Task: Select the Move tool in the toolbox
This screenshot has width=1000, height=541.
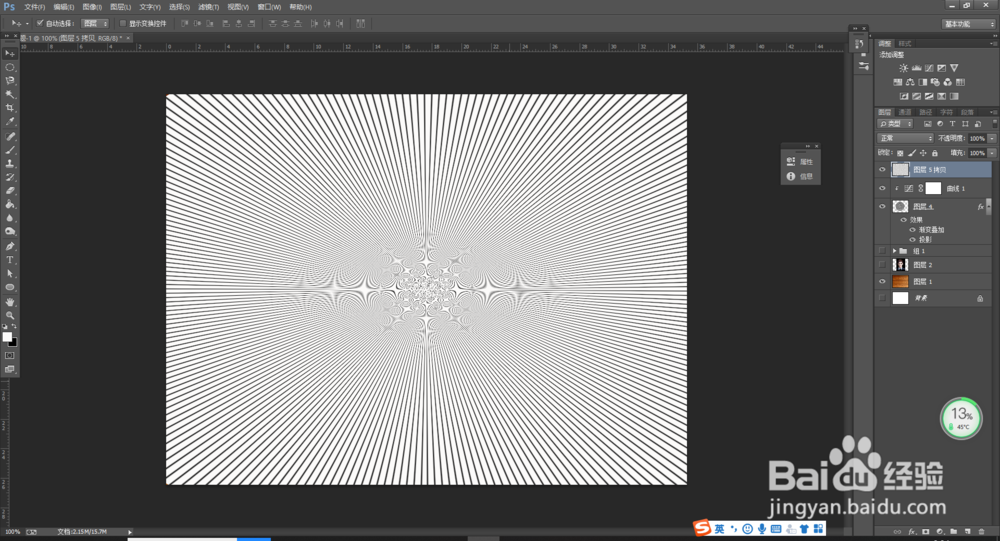Action: (x=10, y=54)
